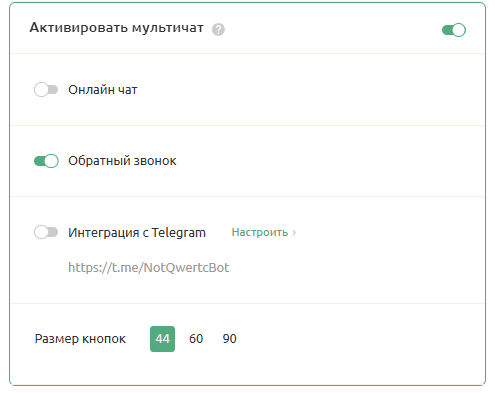The width and height of the screenshot is (495, 393).
Task: Click the Интеграция с Telegram label
Action: (137, 233)
